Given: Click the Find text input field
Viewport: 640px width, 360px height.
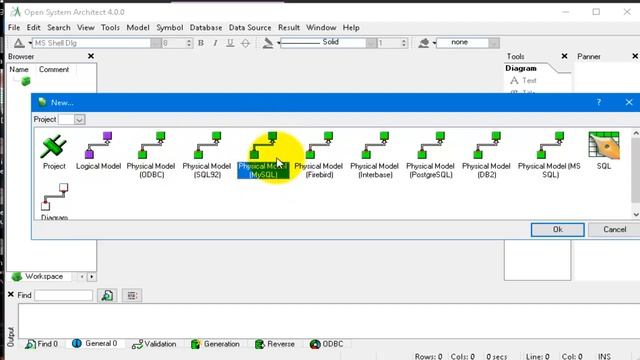Looking at the screenshot, I should tap(64, 296).
